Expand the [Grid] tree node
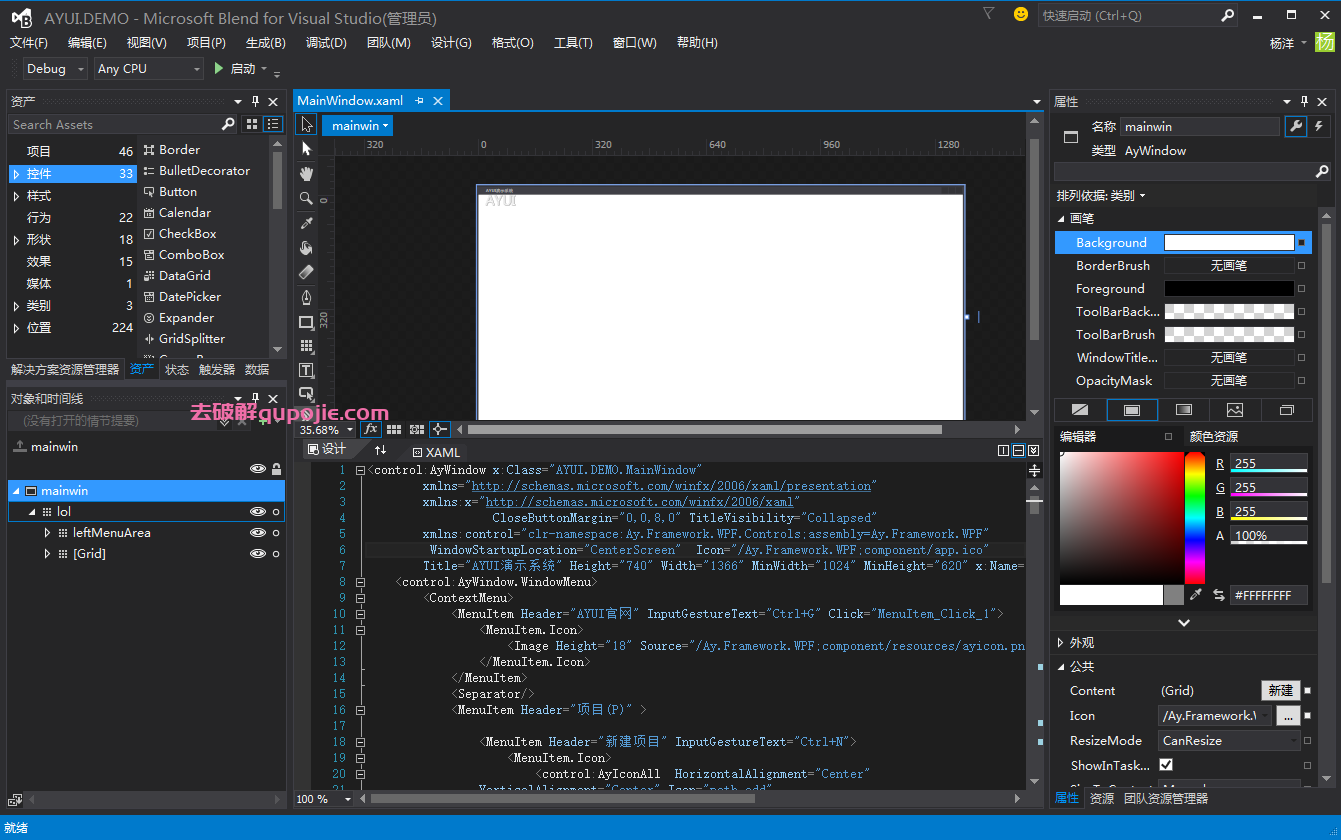 47,554
